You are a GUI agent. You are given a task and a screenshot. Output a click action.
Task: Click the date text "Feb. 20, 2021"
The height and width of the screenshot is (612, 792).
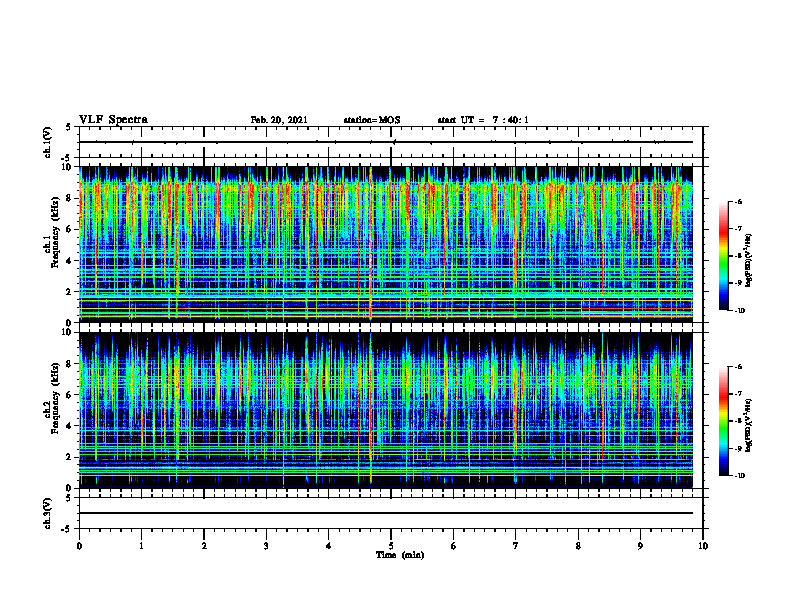pos(279,120)
